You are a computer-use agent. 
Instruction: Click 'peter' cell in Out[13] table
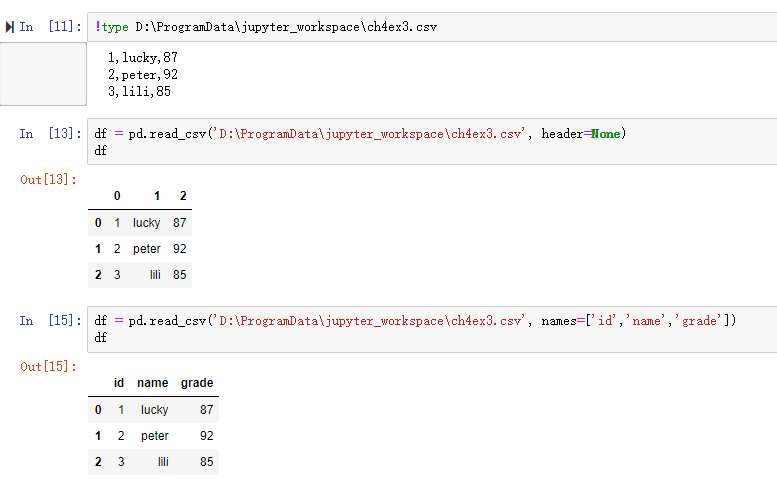(147, 249)
